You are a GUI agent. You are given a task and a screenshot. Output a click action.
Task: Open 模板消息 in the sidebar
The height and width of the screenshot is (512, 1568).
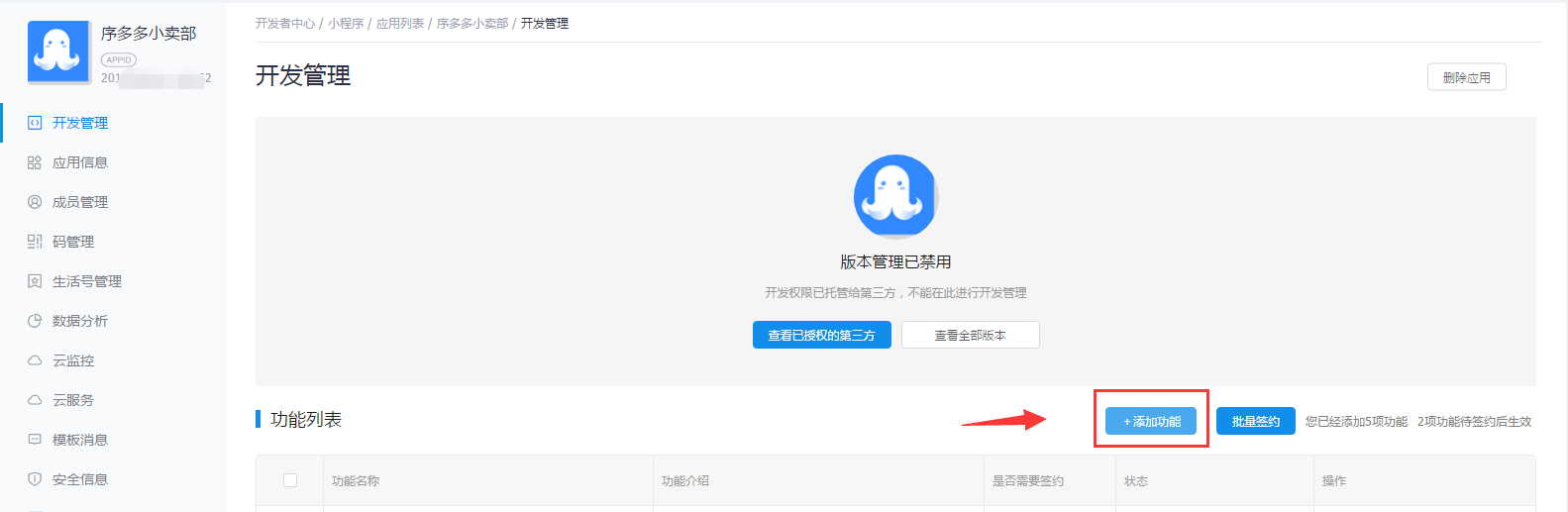(x=80, y=440)
